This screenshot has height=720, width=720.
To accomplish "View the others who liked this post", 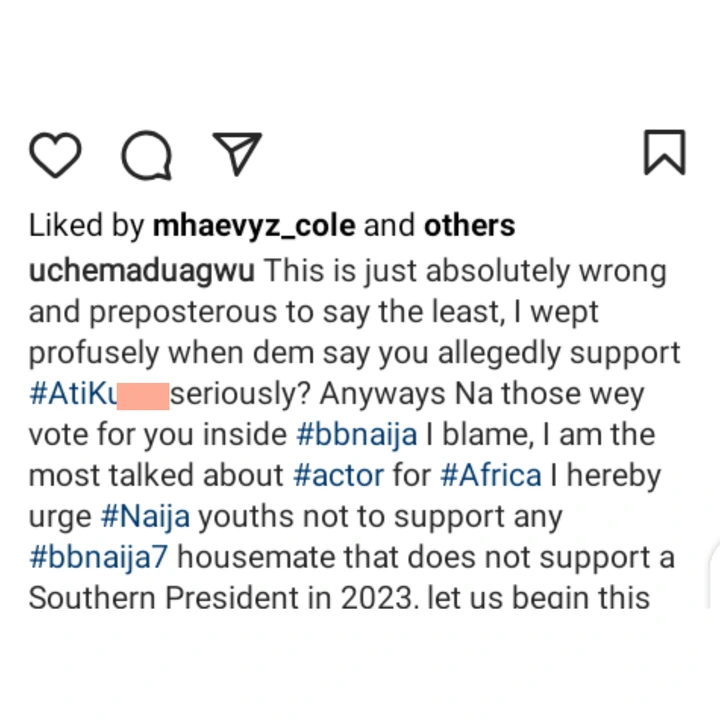I will [470, 226].
